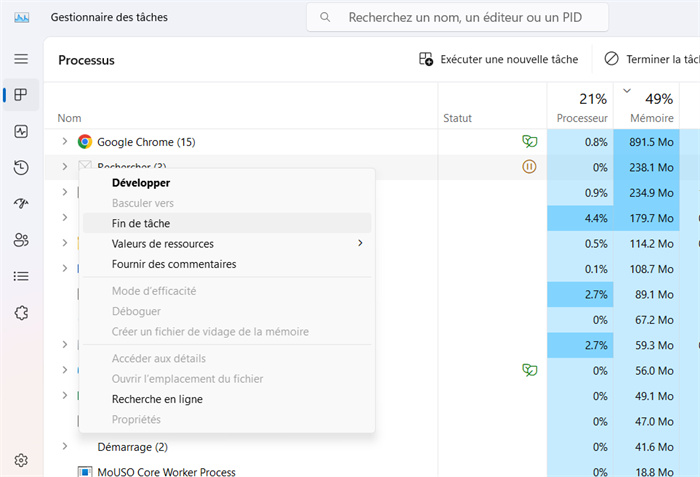Expand the Rechercher process group
This screenshot has height=477, width=700.
(x=65, y=167)
